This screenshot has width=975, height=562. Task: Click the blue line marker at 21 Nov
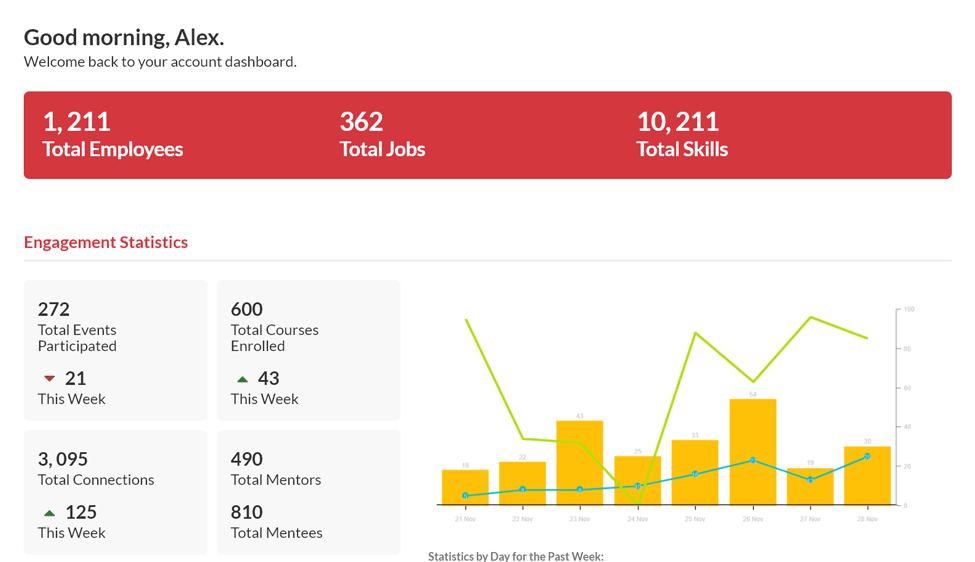pos(465,495)
